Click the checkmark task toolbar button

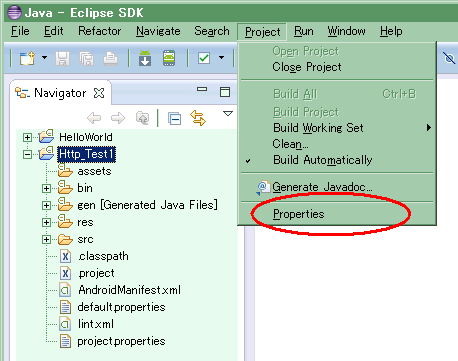204,58
